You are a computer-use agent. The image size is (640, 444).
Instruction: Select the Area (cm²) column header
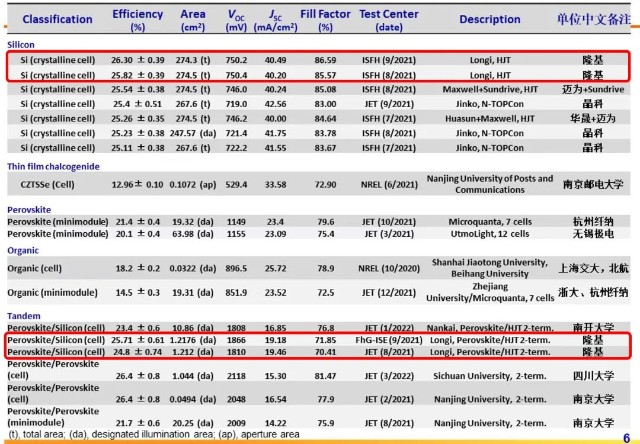(193, 20)
